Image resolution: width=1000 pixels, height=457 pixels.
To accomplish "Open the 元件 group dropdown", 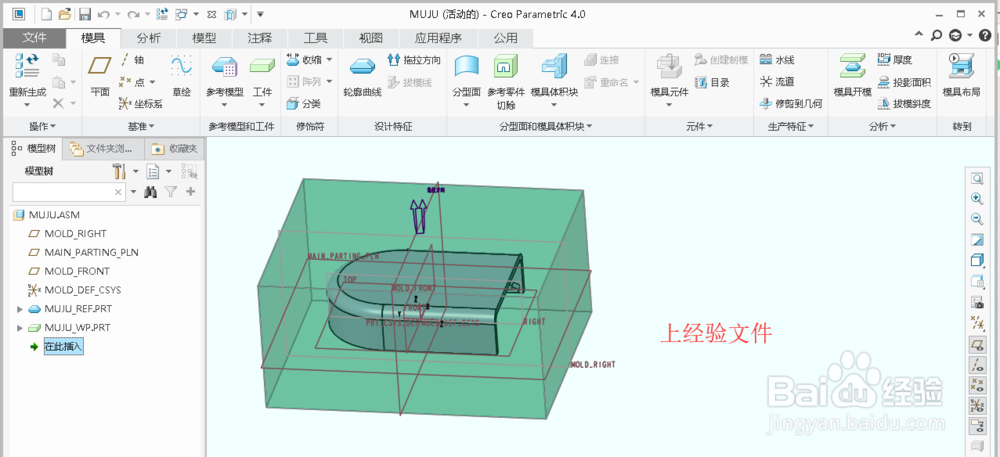I will (699, 126).
